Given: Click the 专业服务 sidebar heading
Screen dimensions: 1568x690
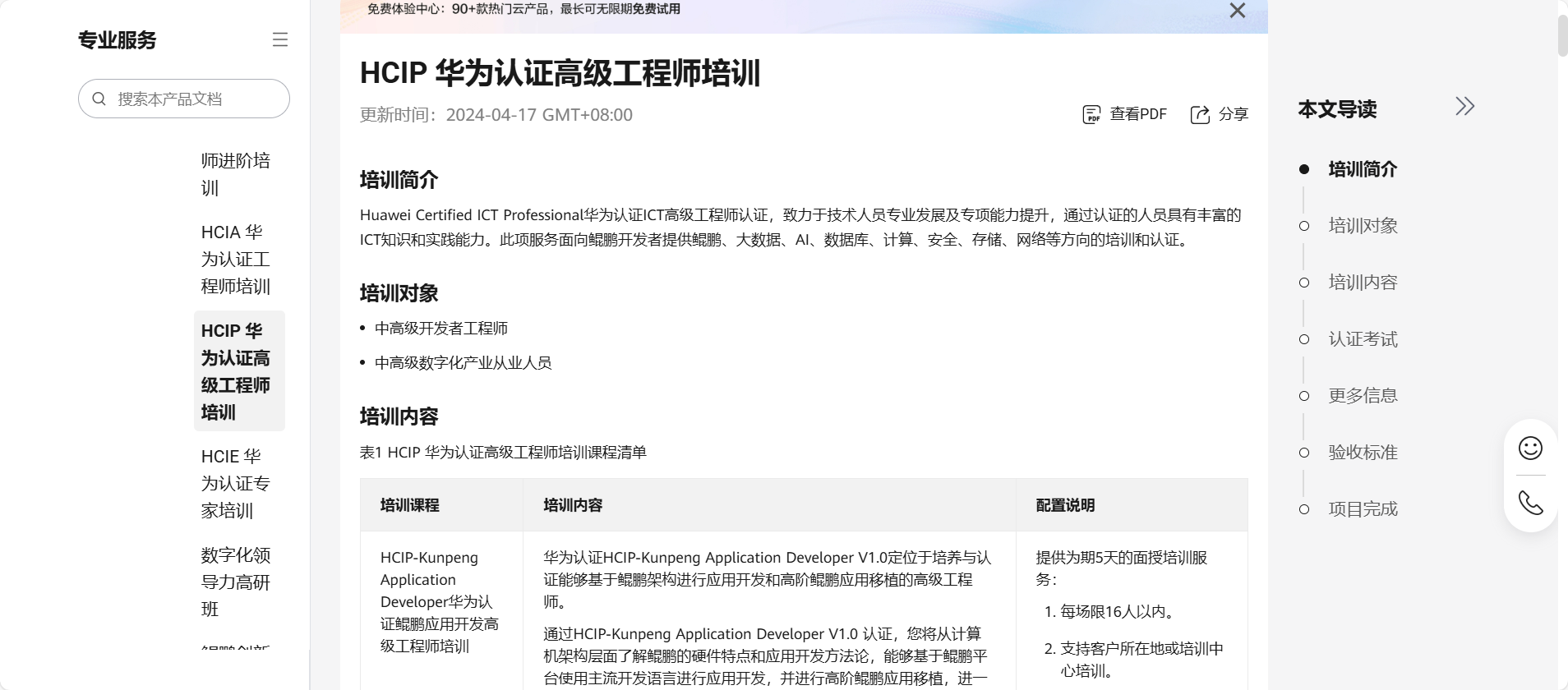Looking at the screenshot, I should point(117,40).
